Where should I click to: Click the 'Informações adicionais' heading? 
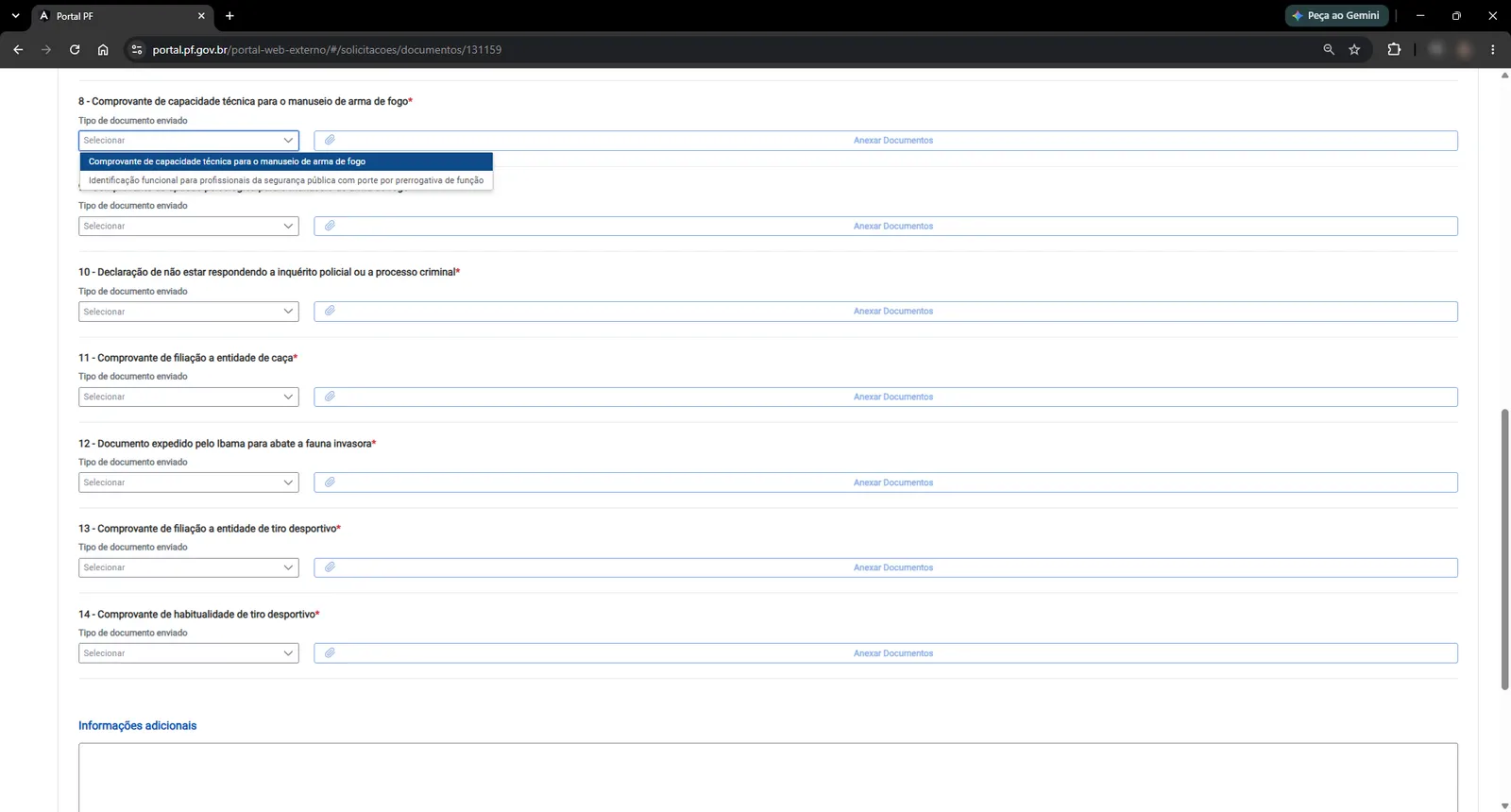coord(137,725)
